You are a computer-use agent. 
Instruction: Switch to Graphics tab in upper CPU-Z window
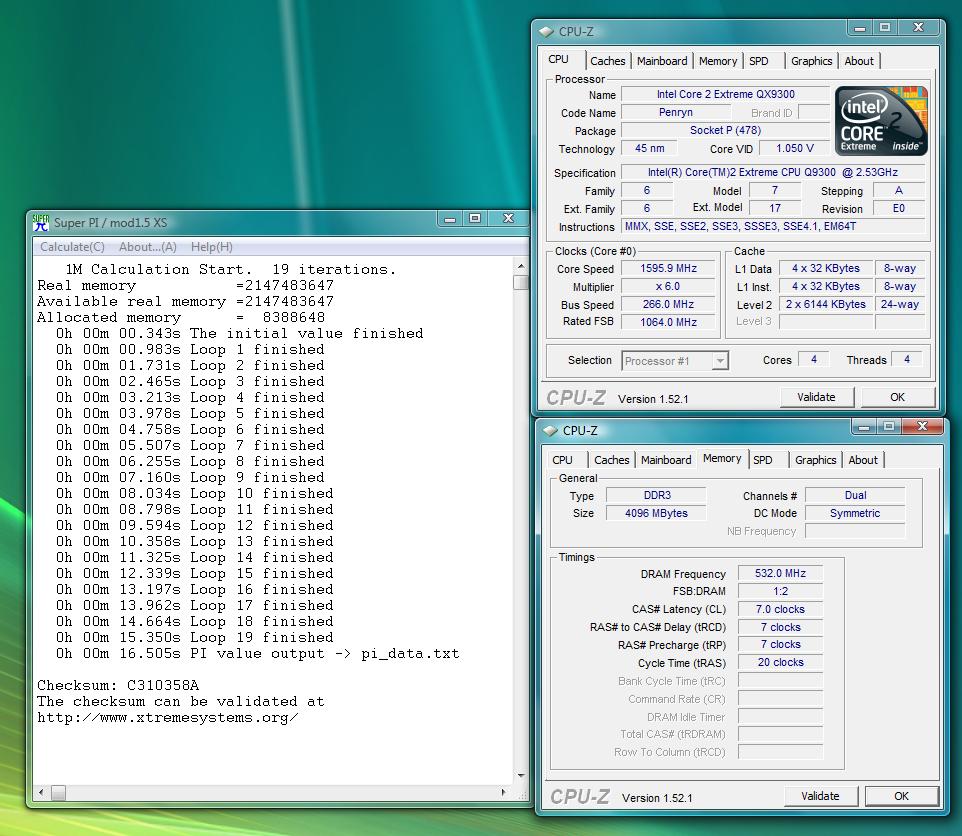click(x=811, y=61)
